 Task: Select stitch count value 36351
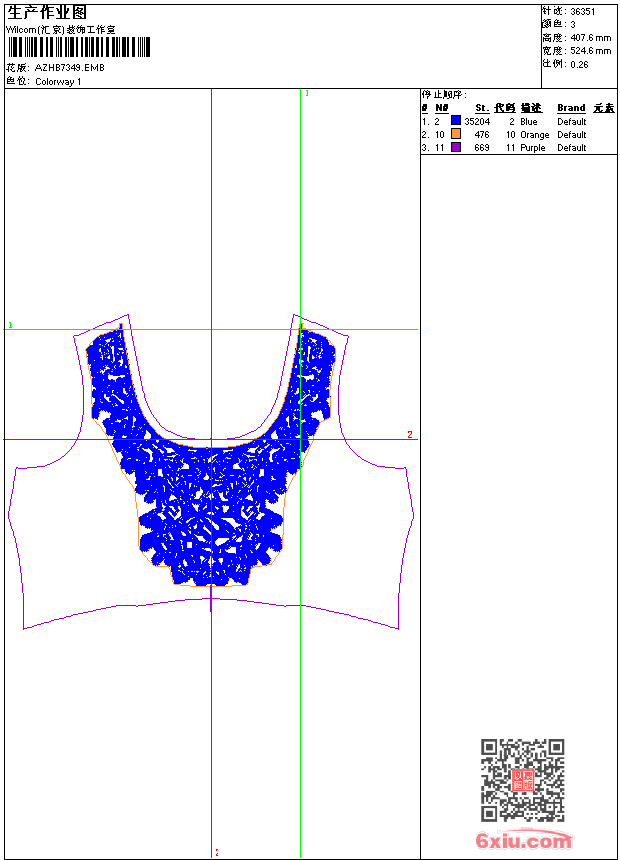(x=583, y=12)
